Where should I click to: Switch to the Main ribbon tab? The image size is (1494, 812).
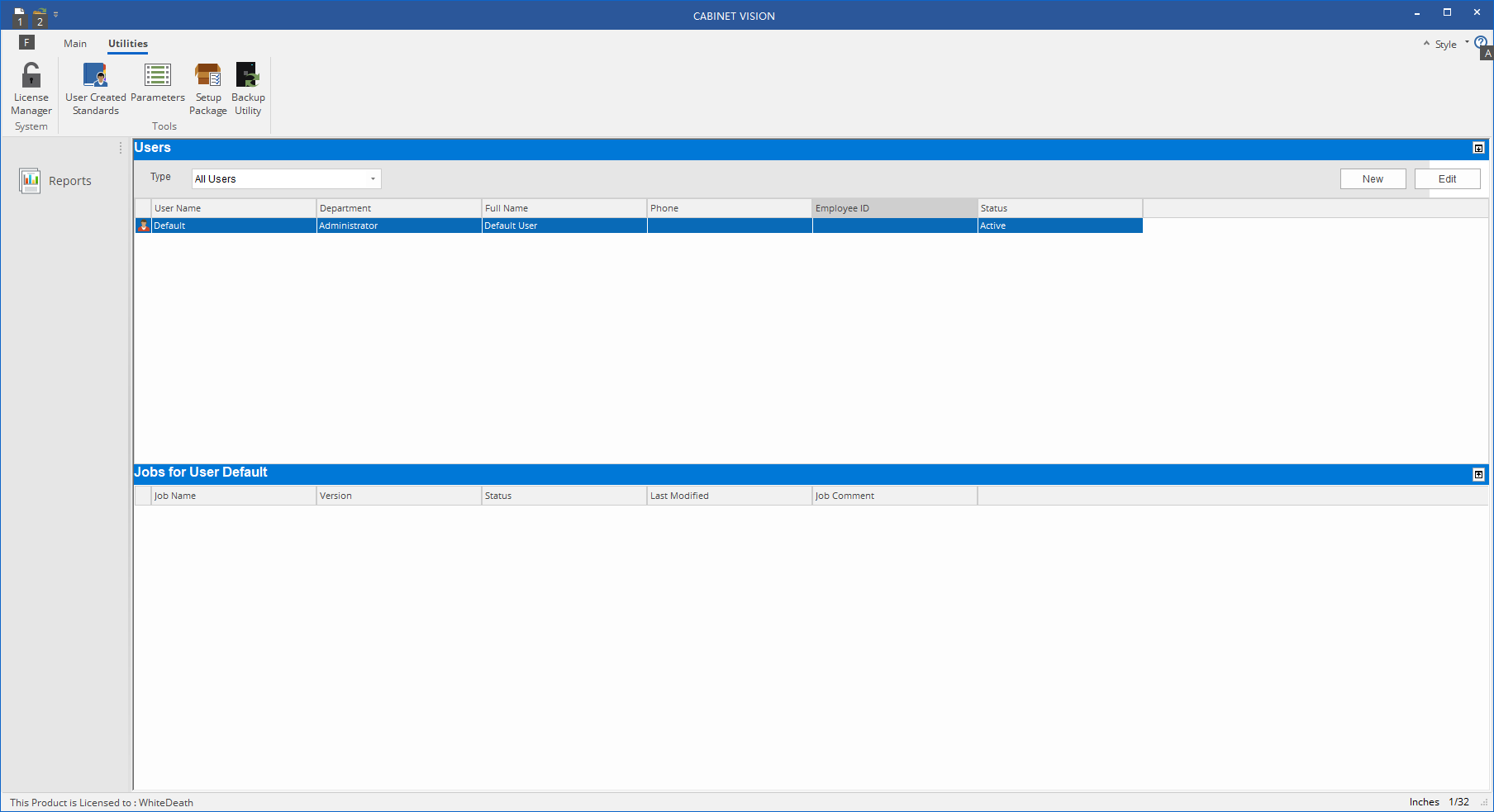click(75, 43)
